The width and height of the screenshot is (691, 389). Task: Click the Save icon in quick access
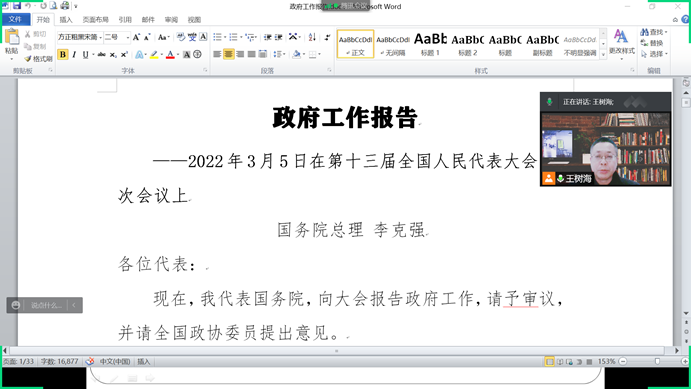tap(17, 6)
